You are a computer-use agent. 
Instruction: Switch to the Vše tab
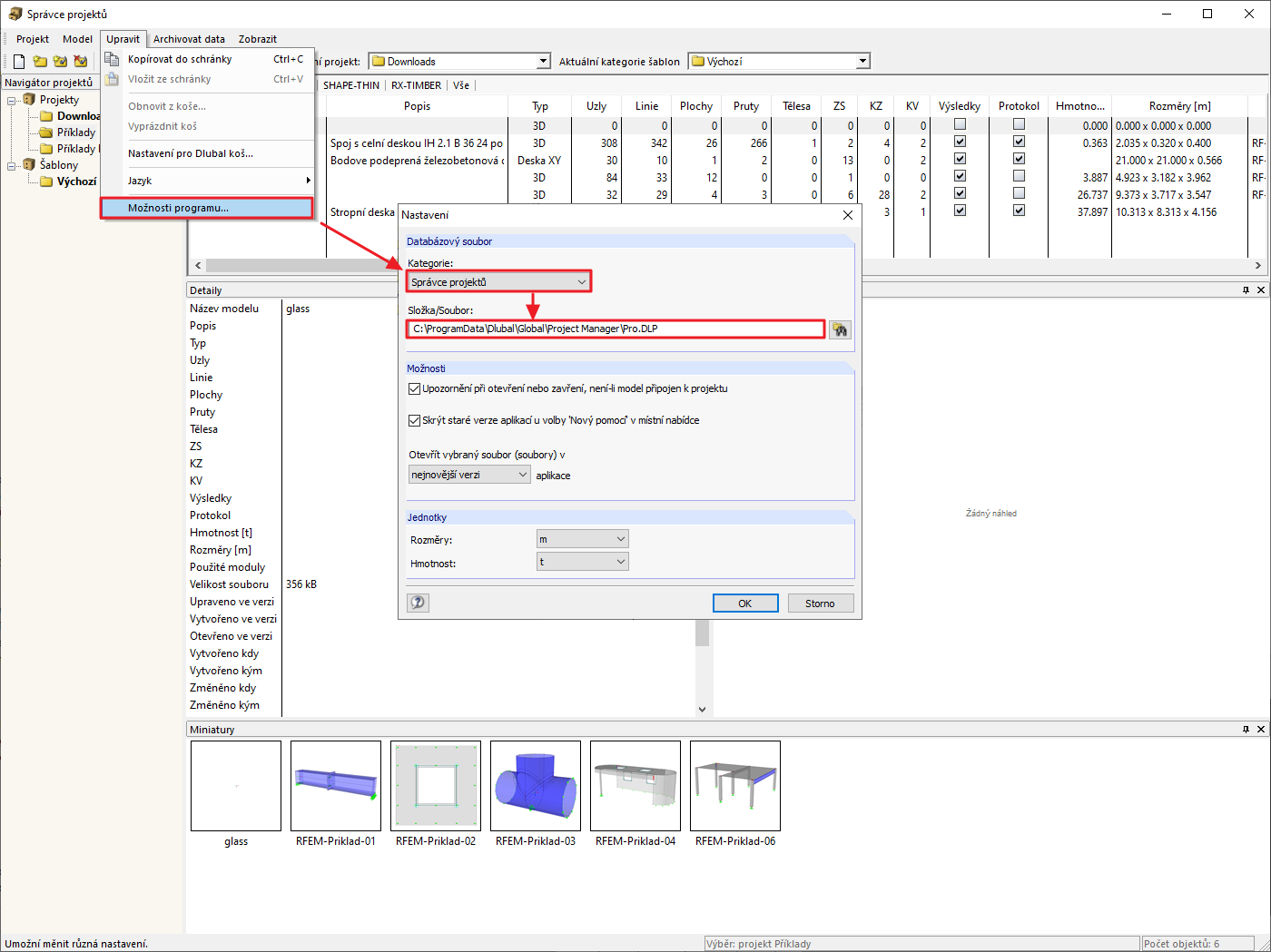click(x=461, y=85)
